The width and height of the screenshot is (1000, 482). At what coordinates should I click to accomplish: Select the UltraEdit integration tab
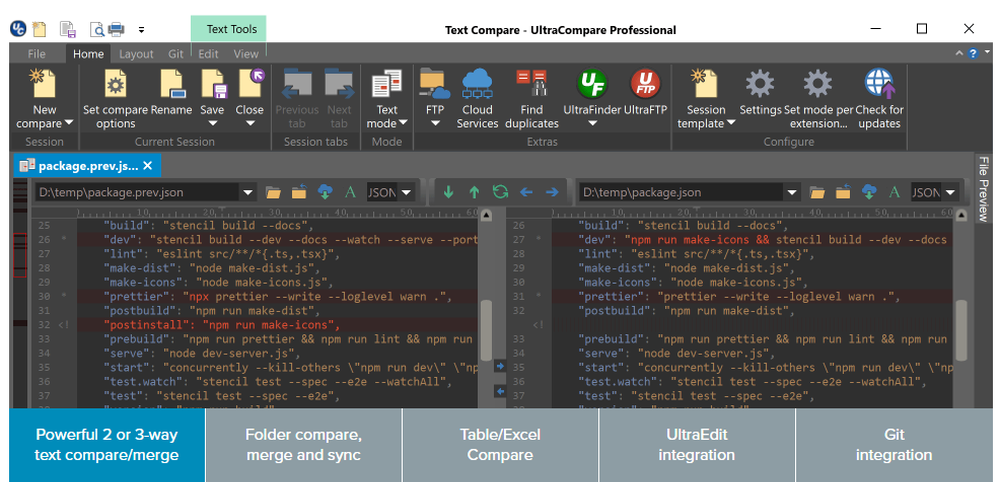coord(696,445)
